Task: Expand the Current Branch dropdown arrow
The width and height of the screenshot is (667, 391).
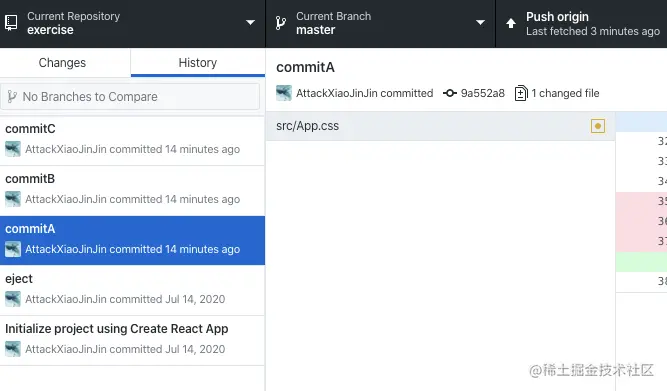Action: [480, 23]
